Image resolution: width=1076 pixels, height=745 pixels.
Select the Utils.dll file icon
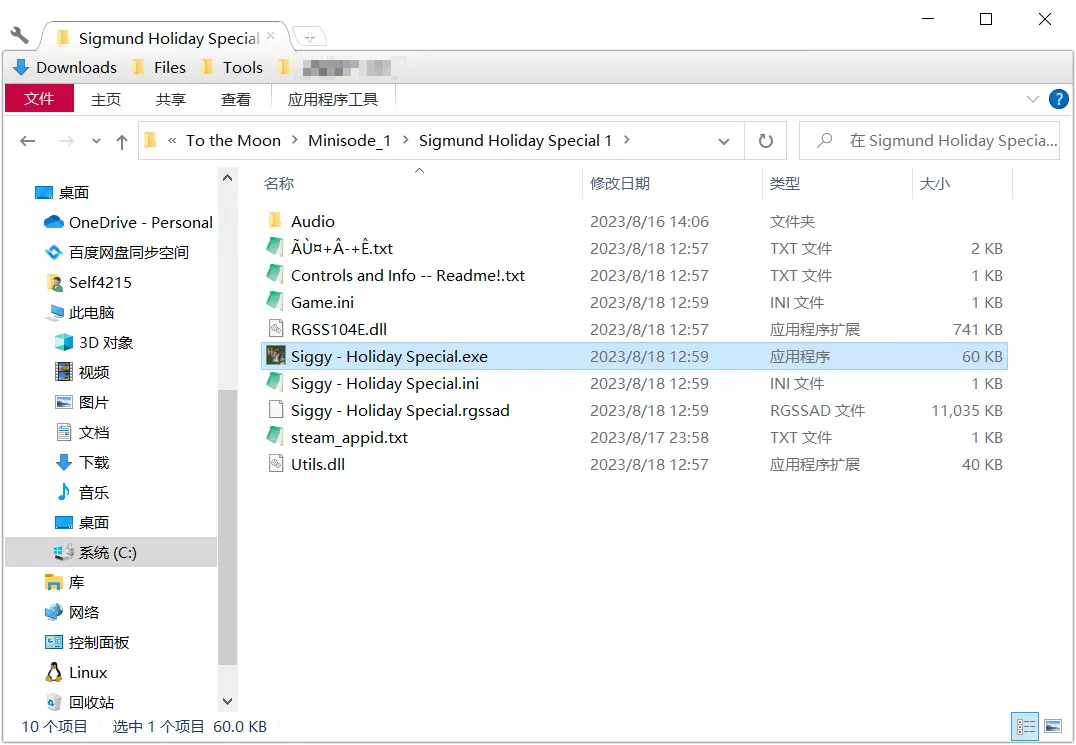pos(275,464)
